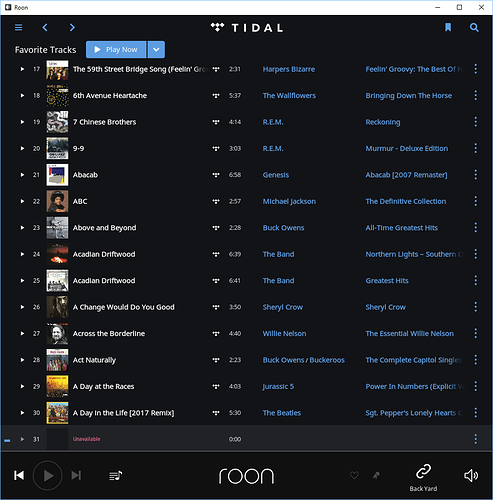Click the Unavailable label on track 31
The width and height of the screenshot is (493, 500).
coord(86,439)
